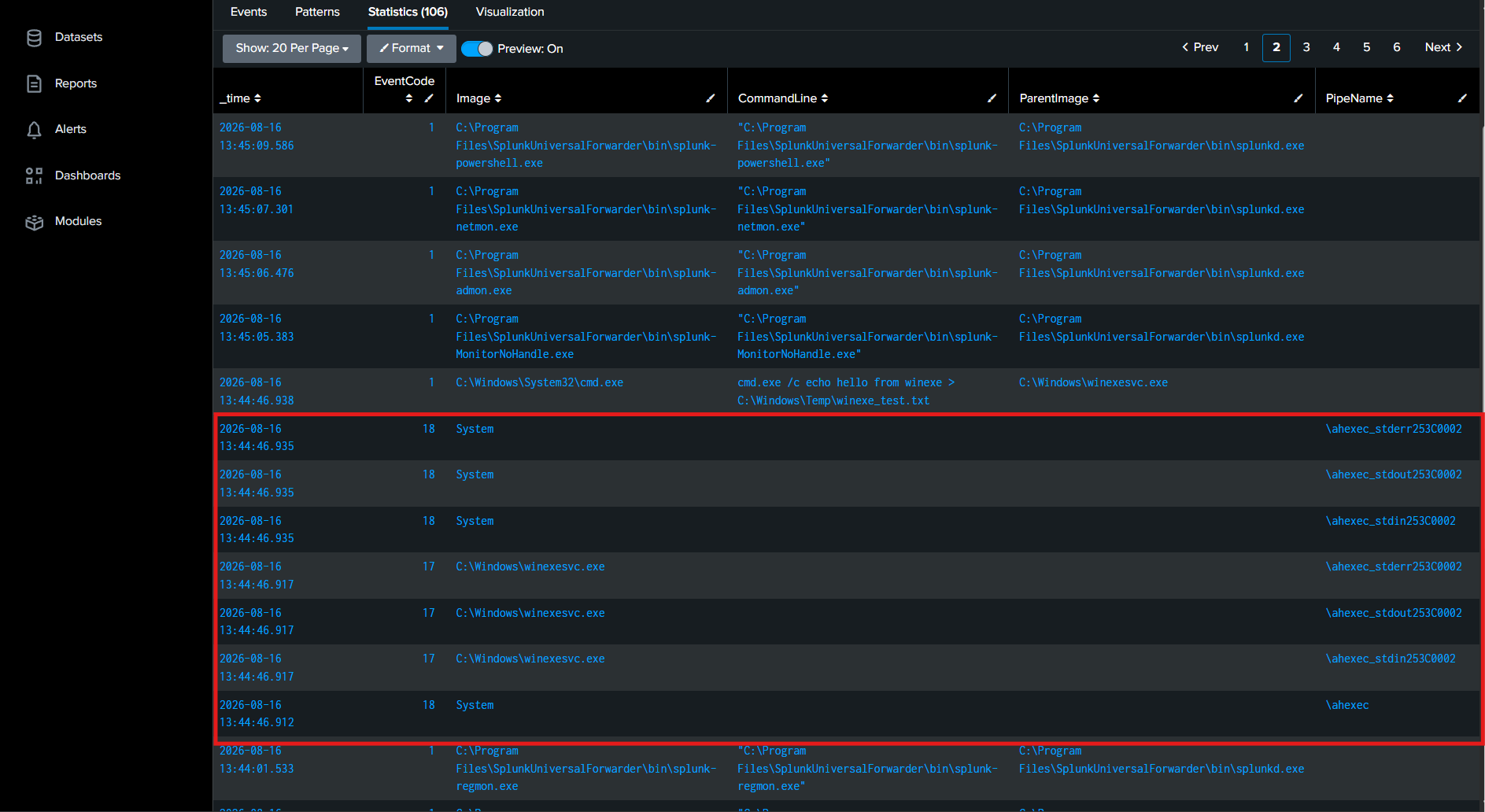Click the Image column pencil edit icon
1485x812 pixels.
tap(711, 98)
